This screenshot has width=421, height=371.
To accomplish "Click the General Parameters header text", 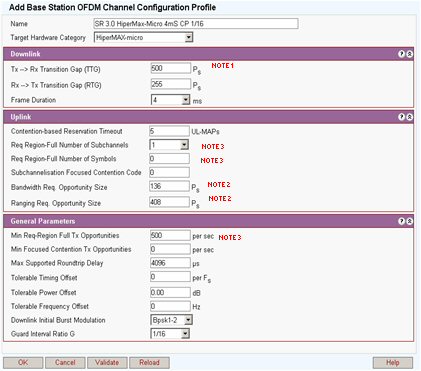I will pyautogui.click(x=43, y=221).
